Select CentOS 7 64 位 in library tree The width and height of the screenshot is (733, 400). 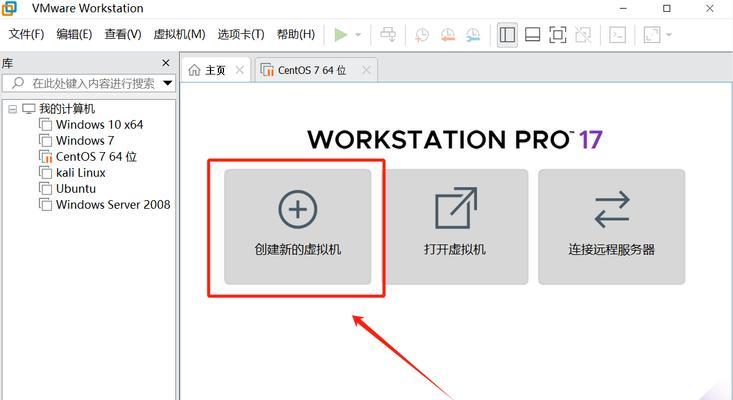point(96,157)
